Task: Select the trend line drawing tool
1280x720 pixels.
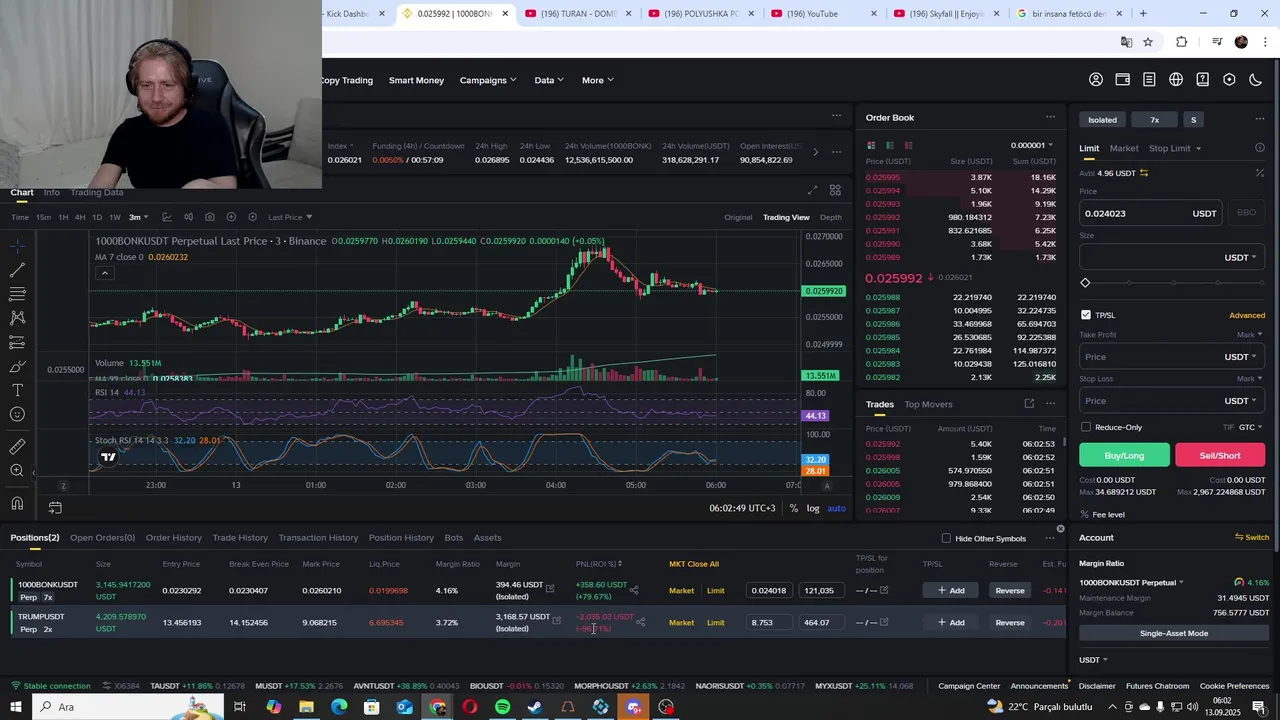Action: pos(17,270)
